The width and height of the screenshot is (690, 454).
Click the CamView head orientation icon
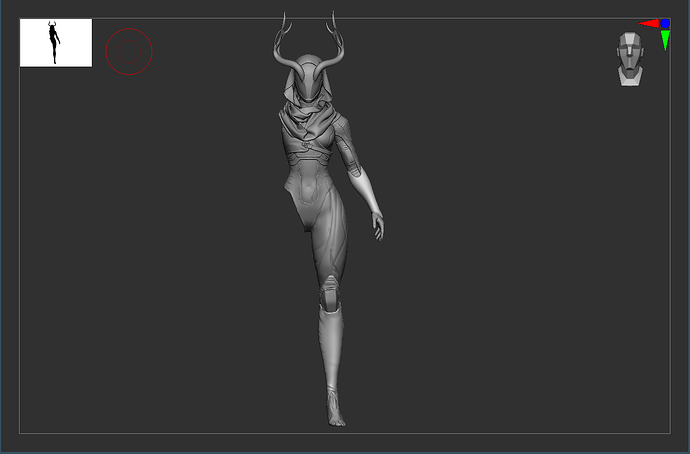coord(628,58)
